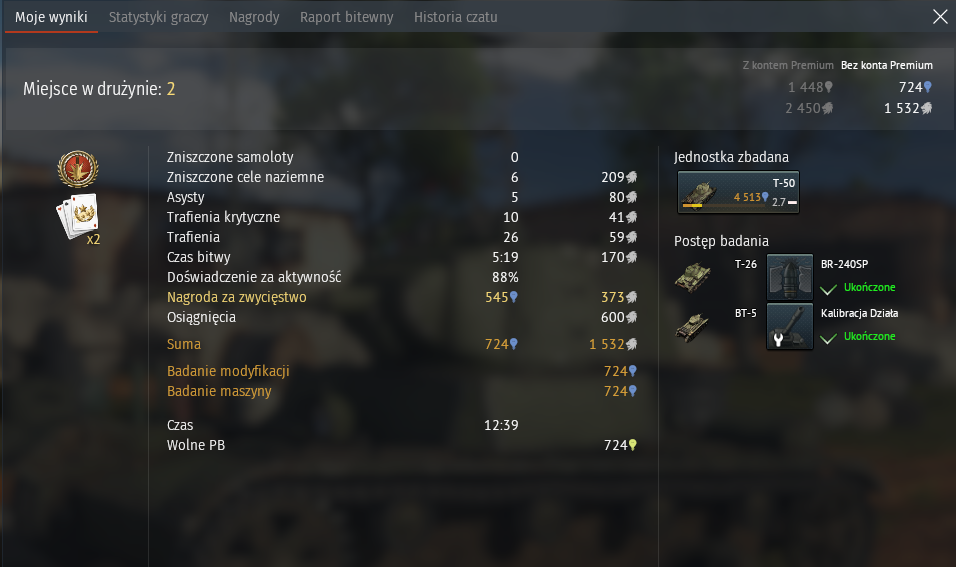The width and height of the screenshot is (956, 567).
Task: Close the battle results window
Action: point(940,16)
